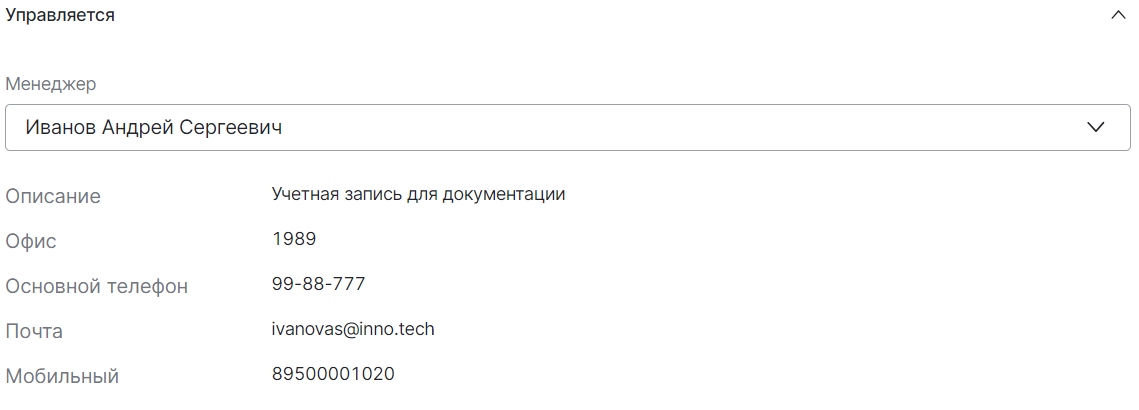Select the description text Учетная запись для документации
This screenshot has width=1139, height=410.
point(418,194)
